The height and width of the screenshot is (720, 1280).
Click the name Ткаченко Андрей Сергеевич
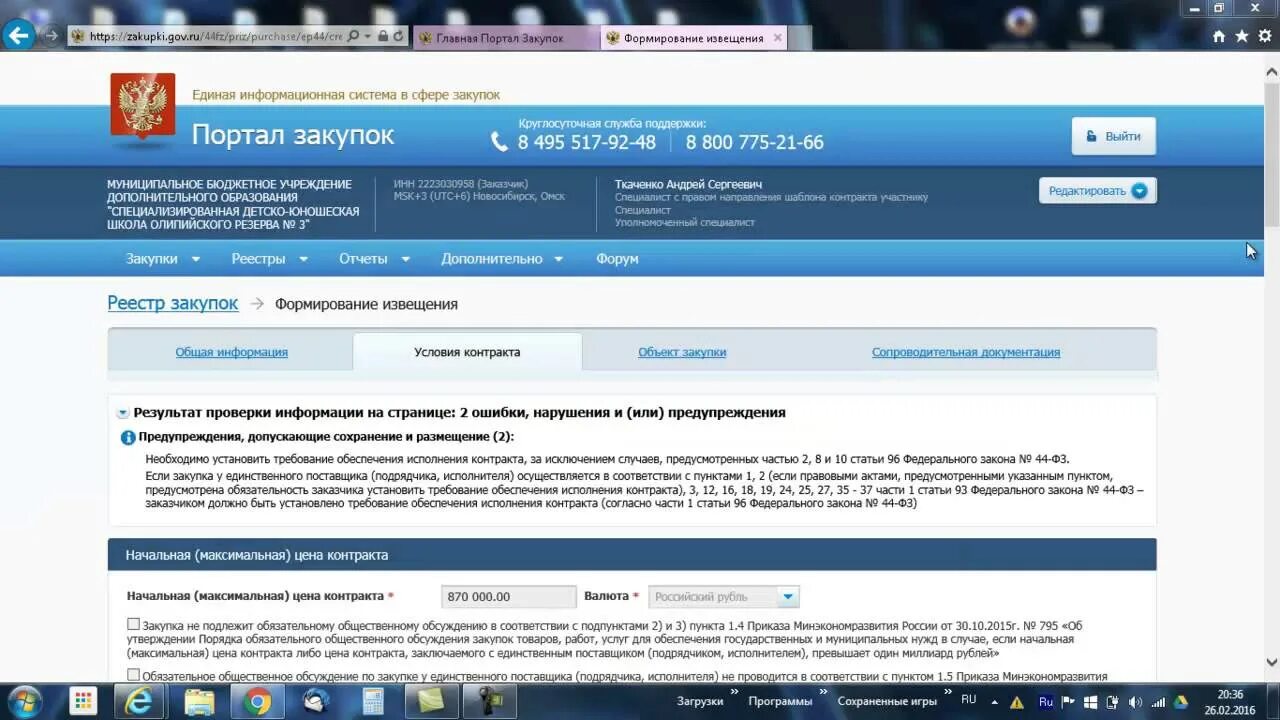point(688,184)
